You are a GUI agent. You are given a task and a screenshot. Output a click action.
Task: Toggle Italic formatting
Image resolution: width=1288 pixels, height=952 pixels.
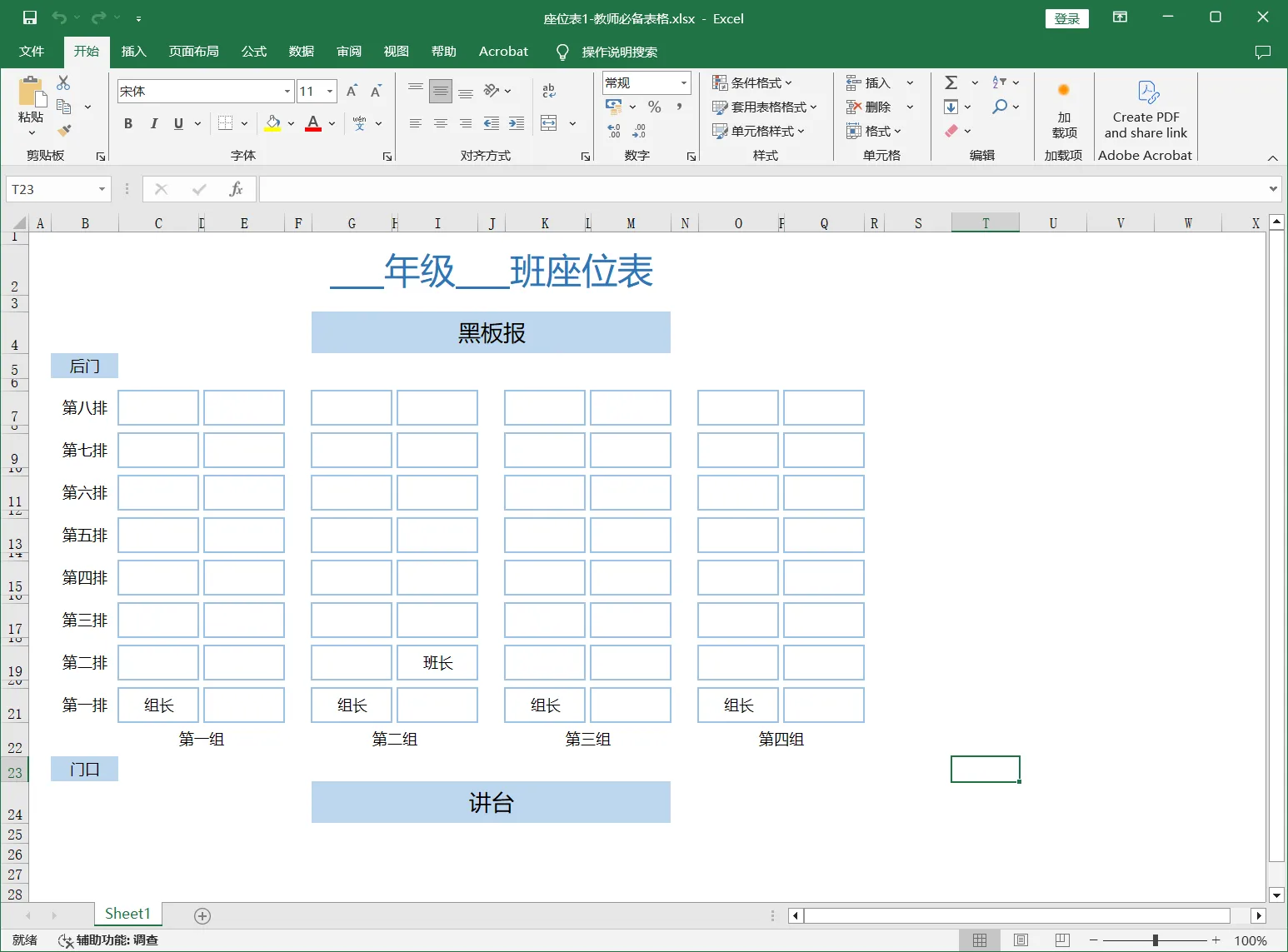pos(153,123)
